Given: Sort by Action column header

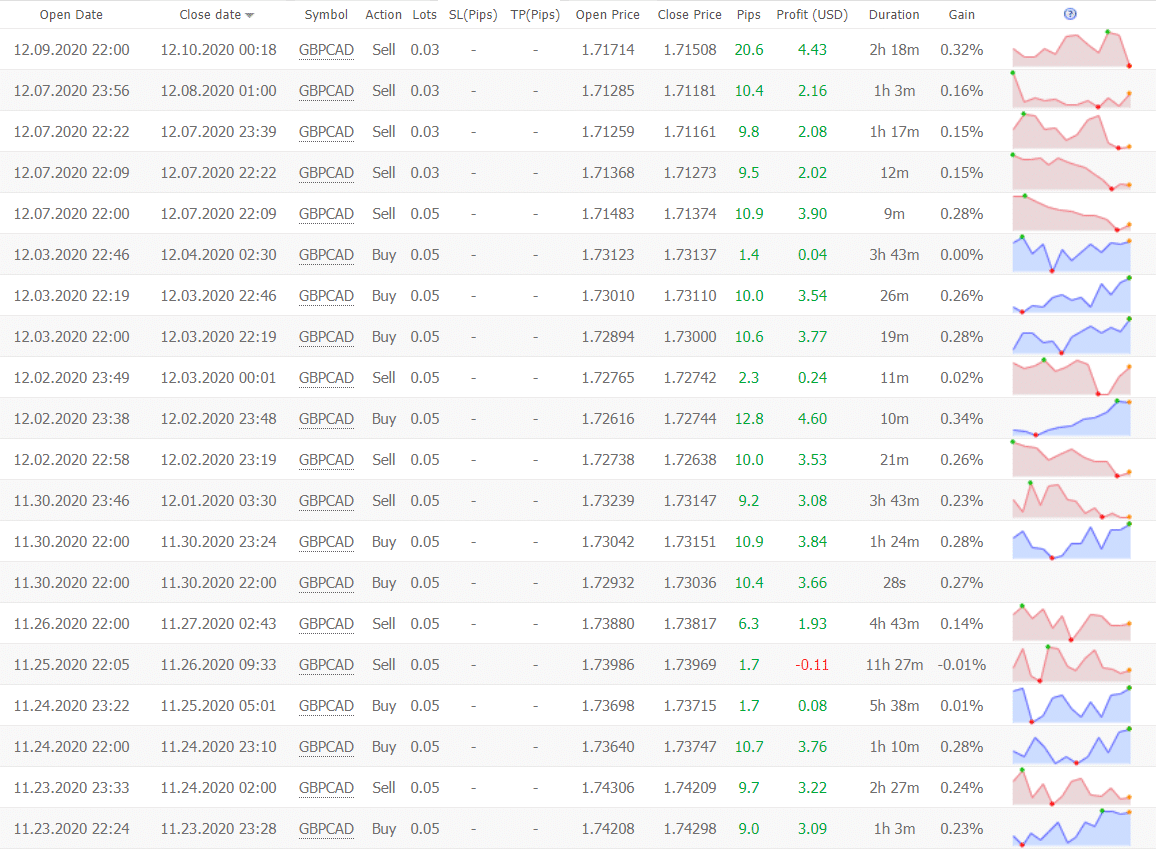Looking at the screenshot, I should pos(384,15).
